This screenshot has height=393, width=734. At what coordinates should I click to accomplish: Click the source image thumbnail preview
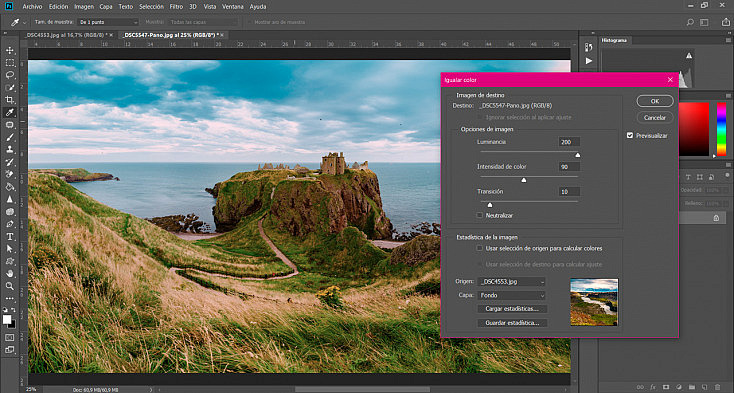(594, 302)
